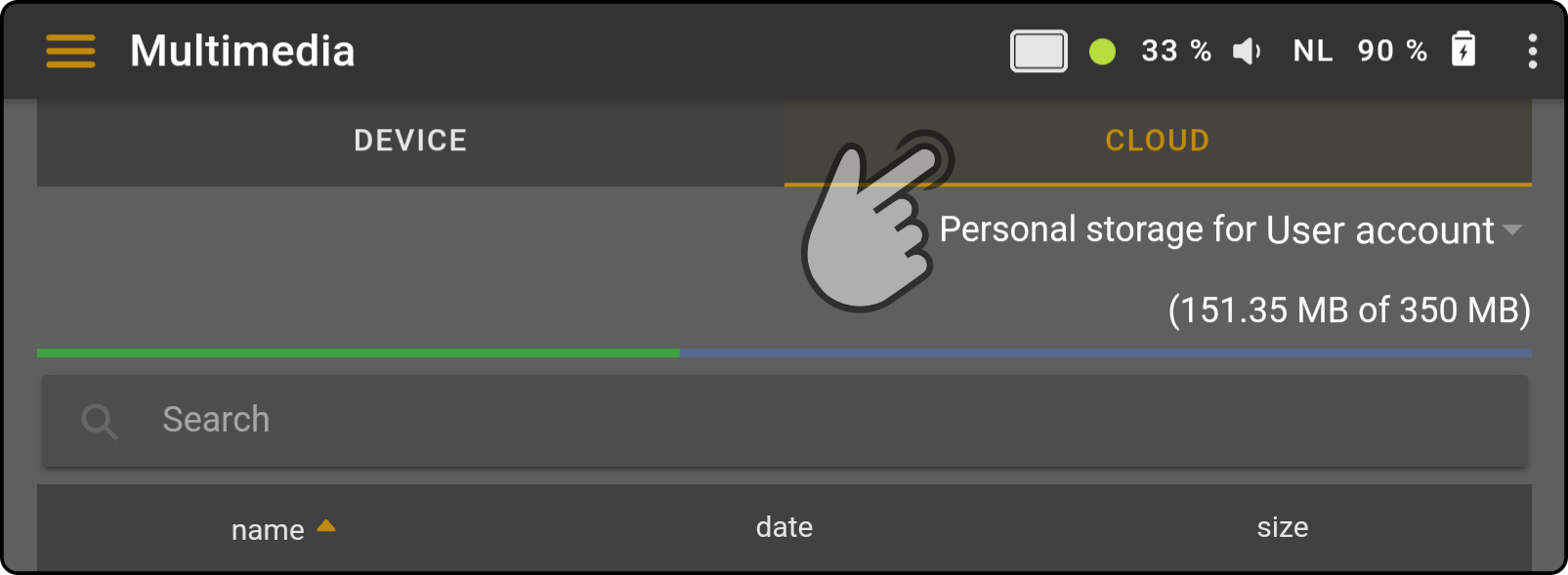Click the white screen display icon

(x=1038, y=51)
